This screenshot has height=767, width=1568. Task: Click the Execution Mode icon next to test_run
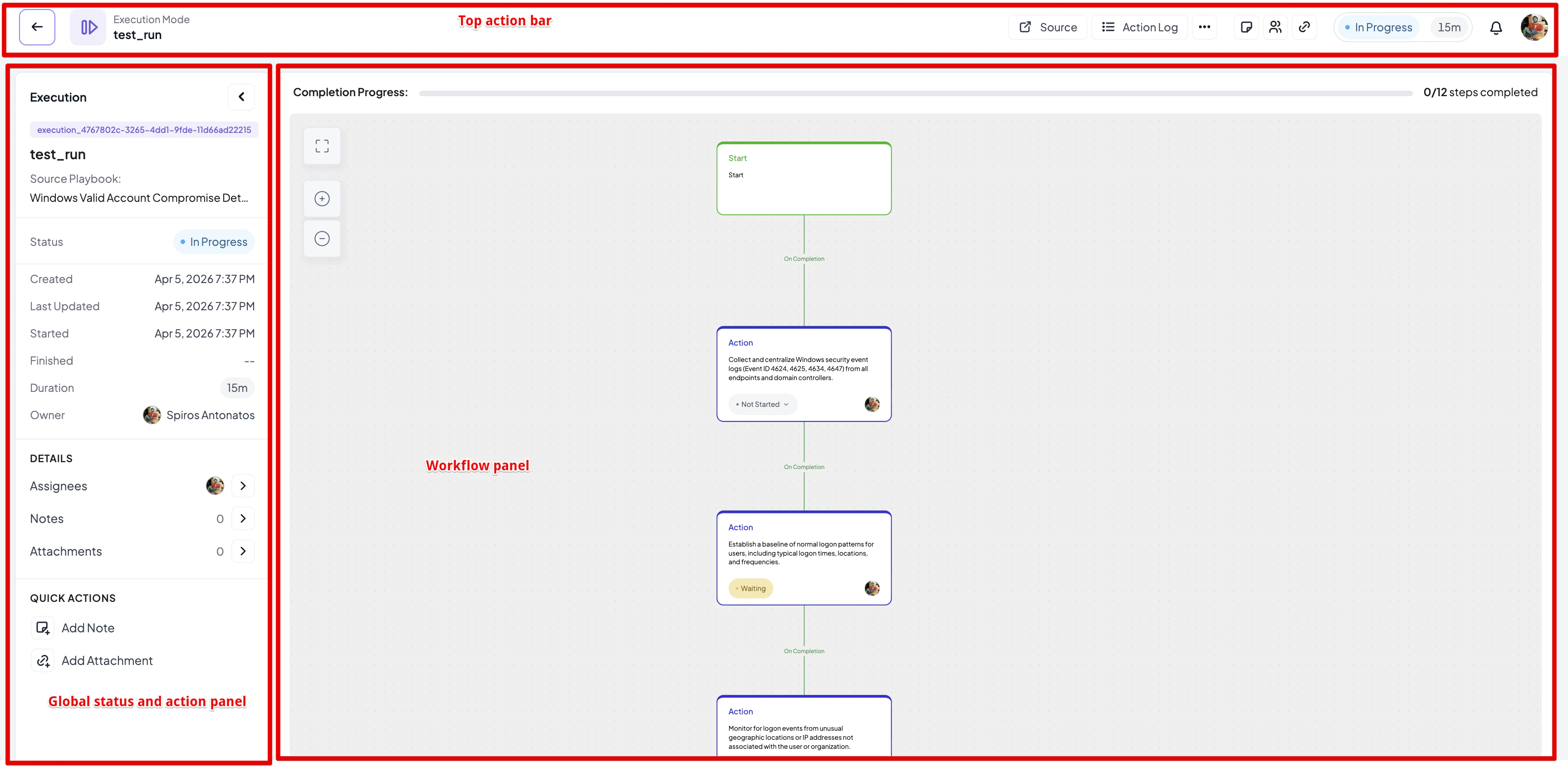(88, 27)
